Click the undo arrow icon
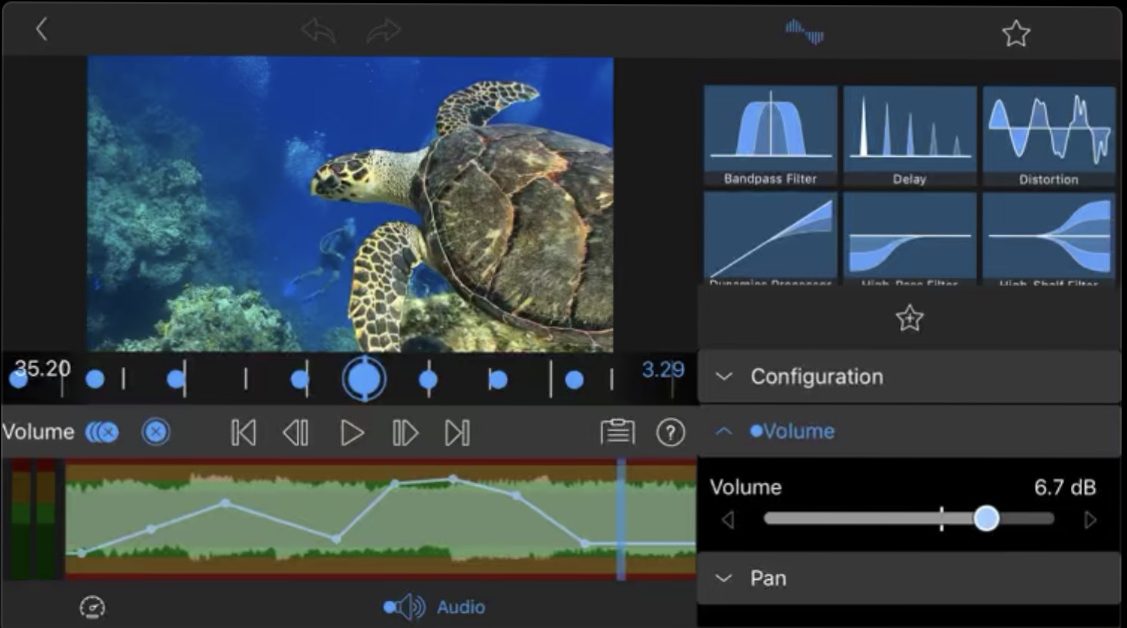Screen dimensions: 1127x628 (318, 32)
